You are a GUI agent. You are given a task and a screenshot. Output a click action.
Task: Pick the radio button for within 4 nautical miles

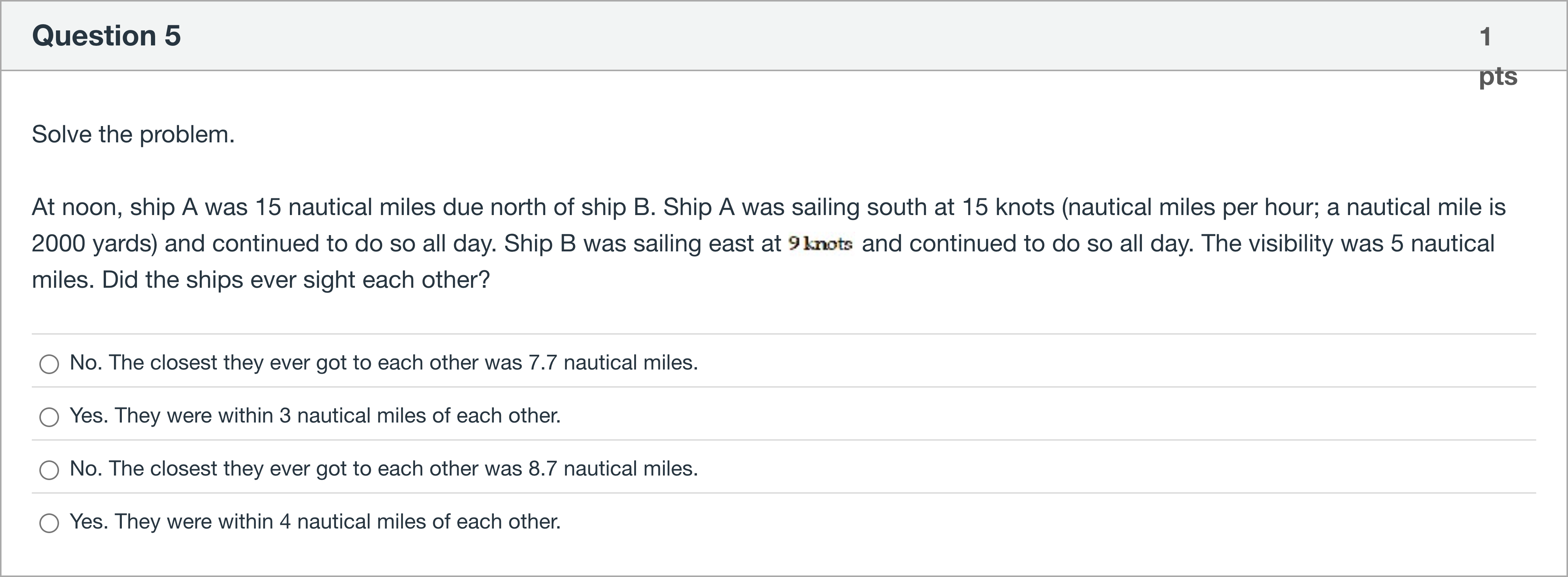point(49,523)
